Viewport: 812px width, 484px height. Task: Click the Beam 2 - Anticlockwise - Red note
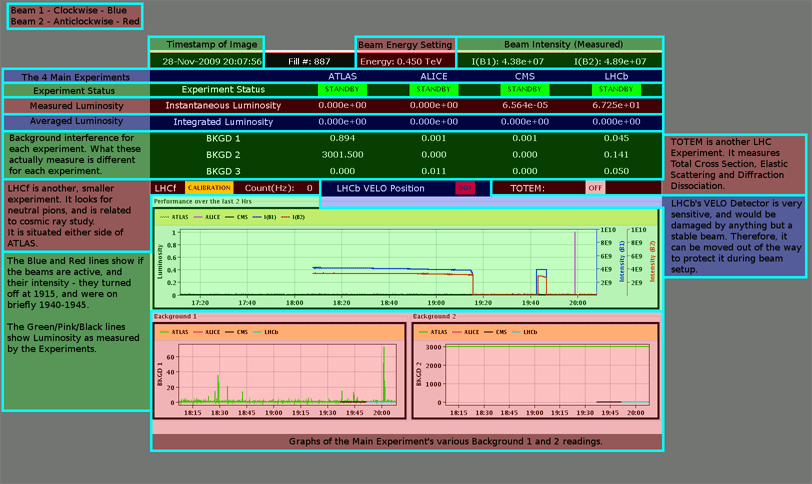[75, 22]
